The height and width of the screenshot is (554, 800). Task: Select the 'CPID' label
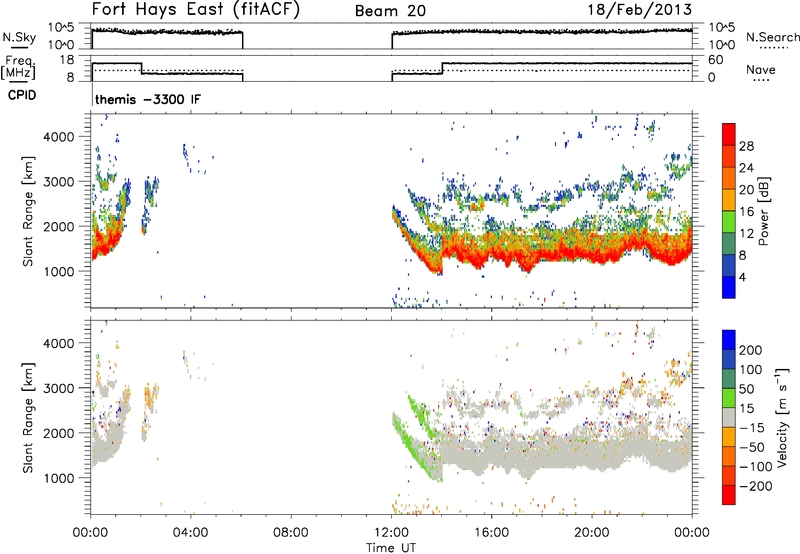tap(22, 95)
